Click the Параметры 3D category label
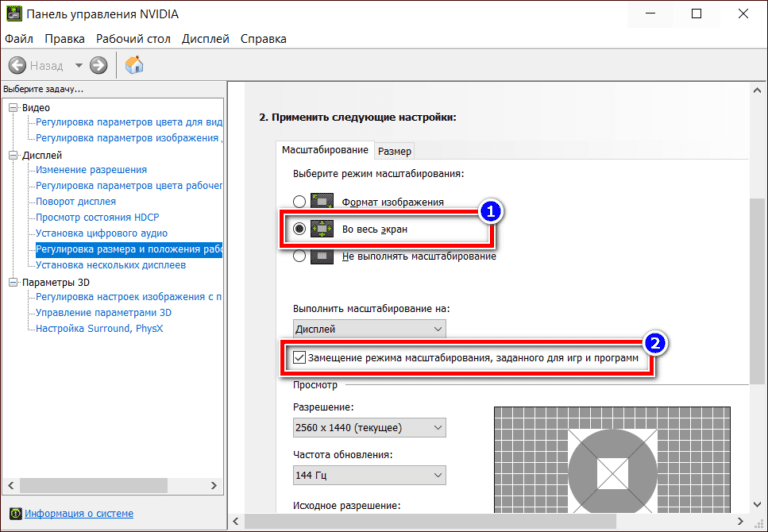 point(56,282)
